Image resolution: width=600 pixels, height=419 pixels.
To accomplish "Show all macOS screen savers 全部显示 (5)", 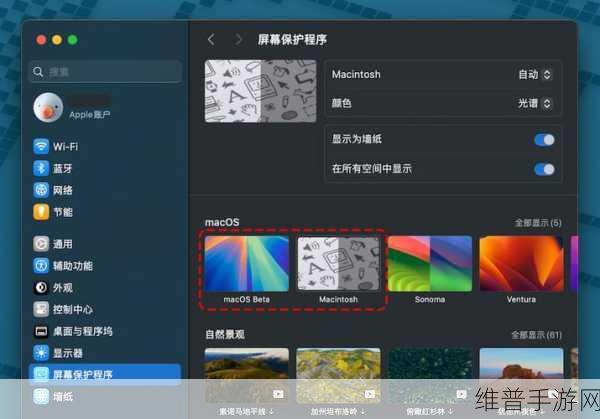I will tap(538, 223).
